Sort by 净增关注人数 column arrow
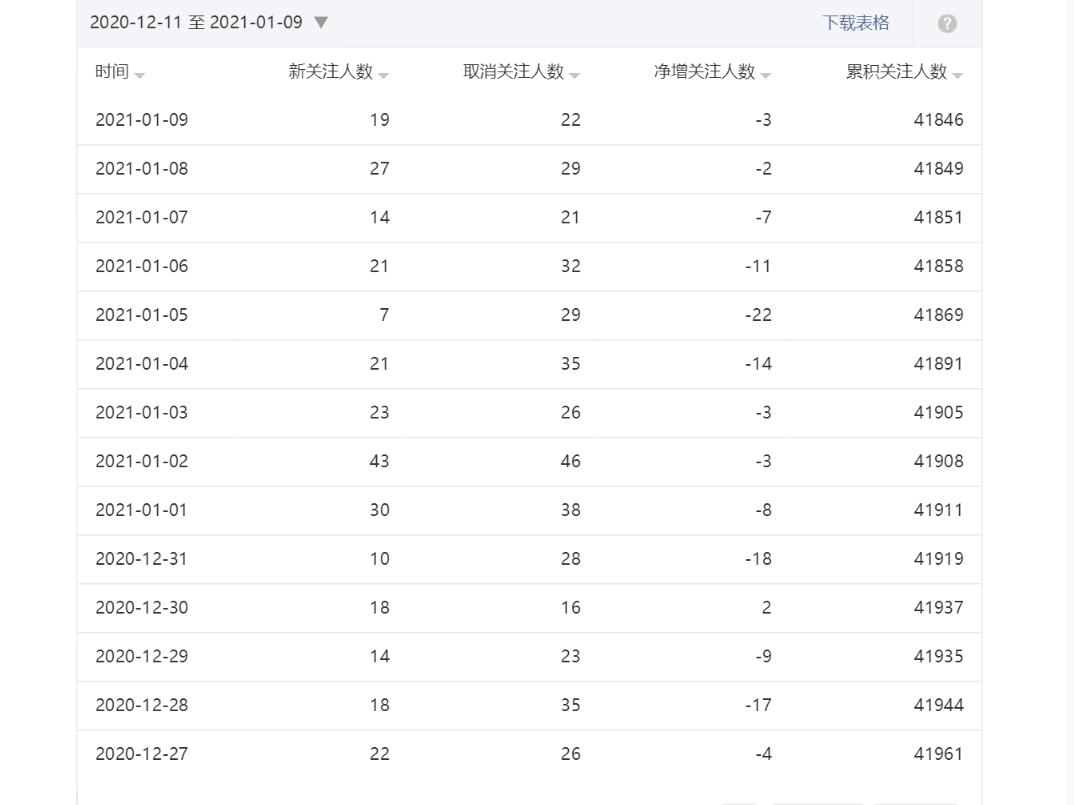 (766, 75)
